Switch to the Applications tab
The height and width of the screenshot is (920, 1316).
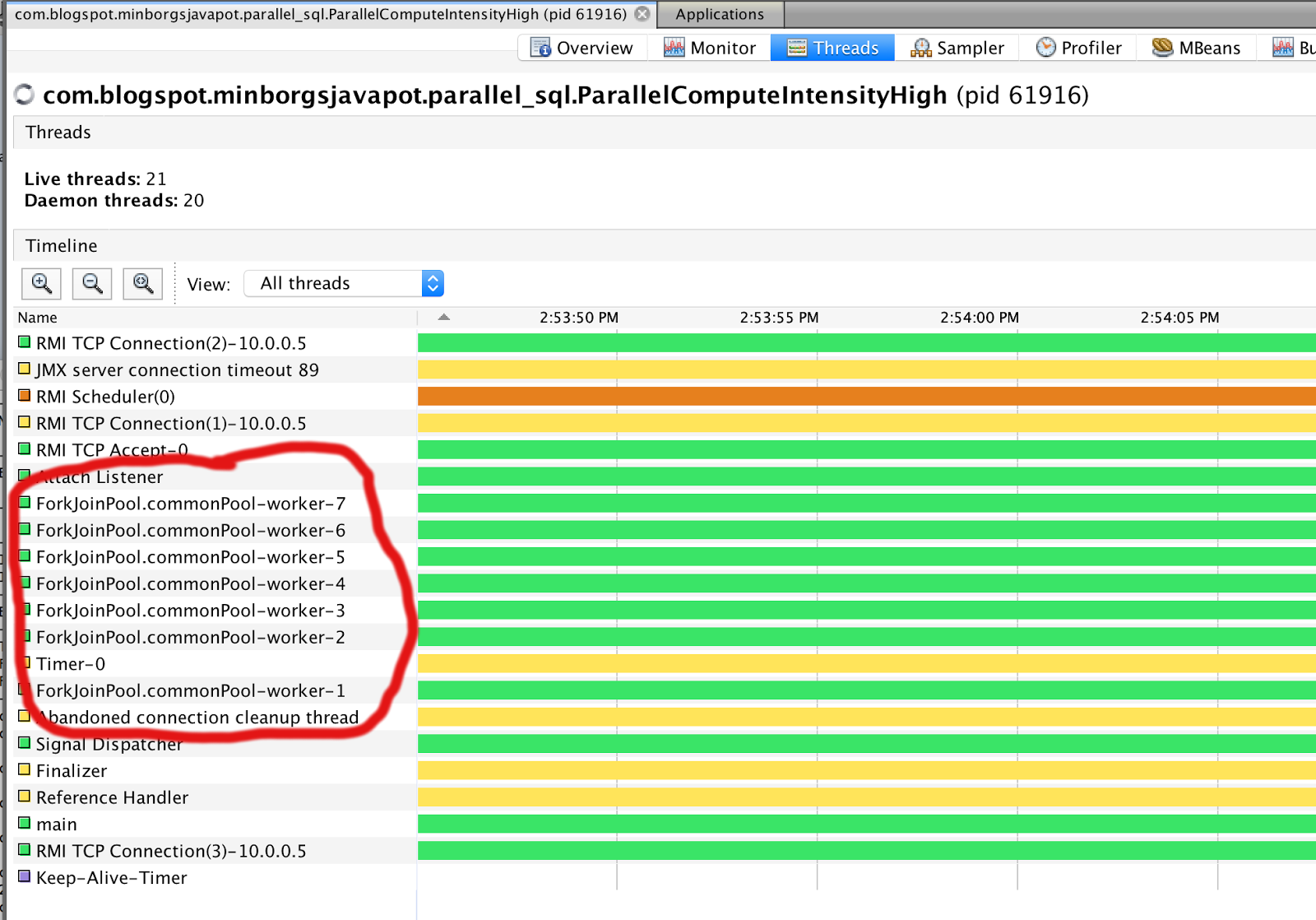pos(720,14)
